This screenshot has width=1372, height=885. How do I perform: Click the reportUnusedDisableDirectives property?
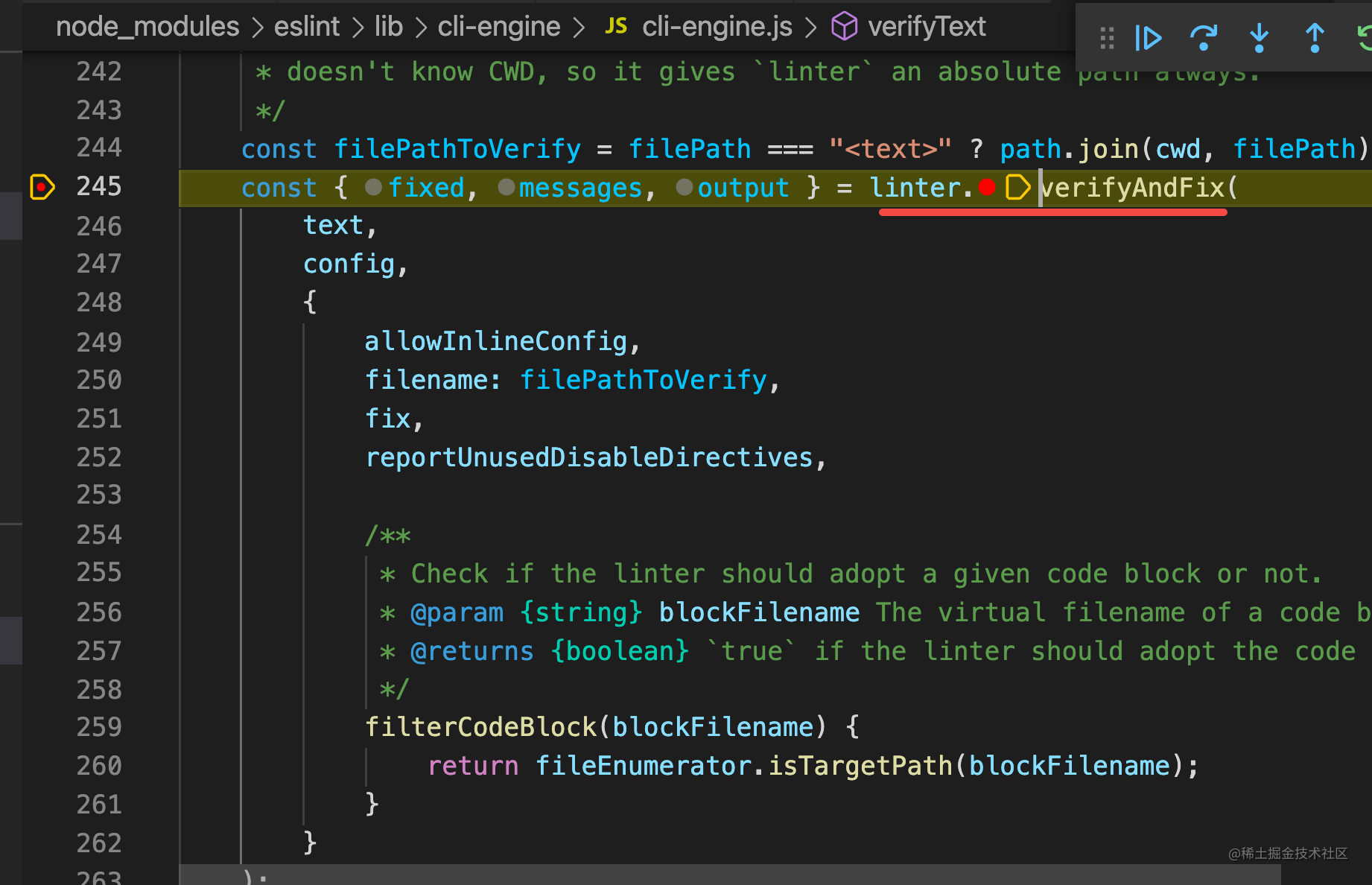click(589, 458)
